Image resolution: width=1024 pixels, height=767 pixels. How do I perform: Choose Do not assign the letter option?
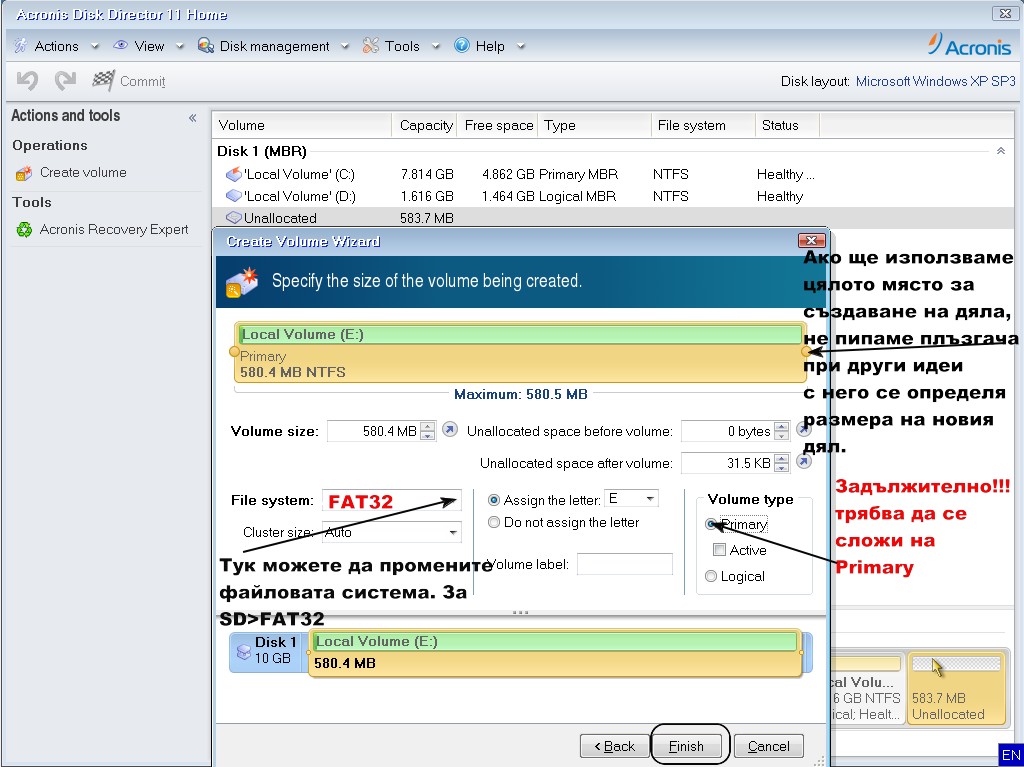click(x=494, y=522)
